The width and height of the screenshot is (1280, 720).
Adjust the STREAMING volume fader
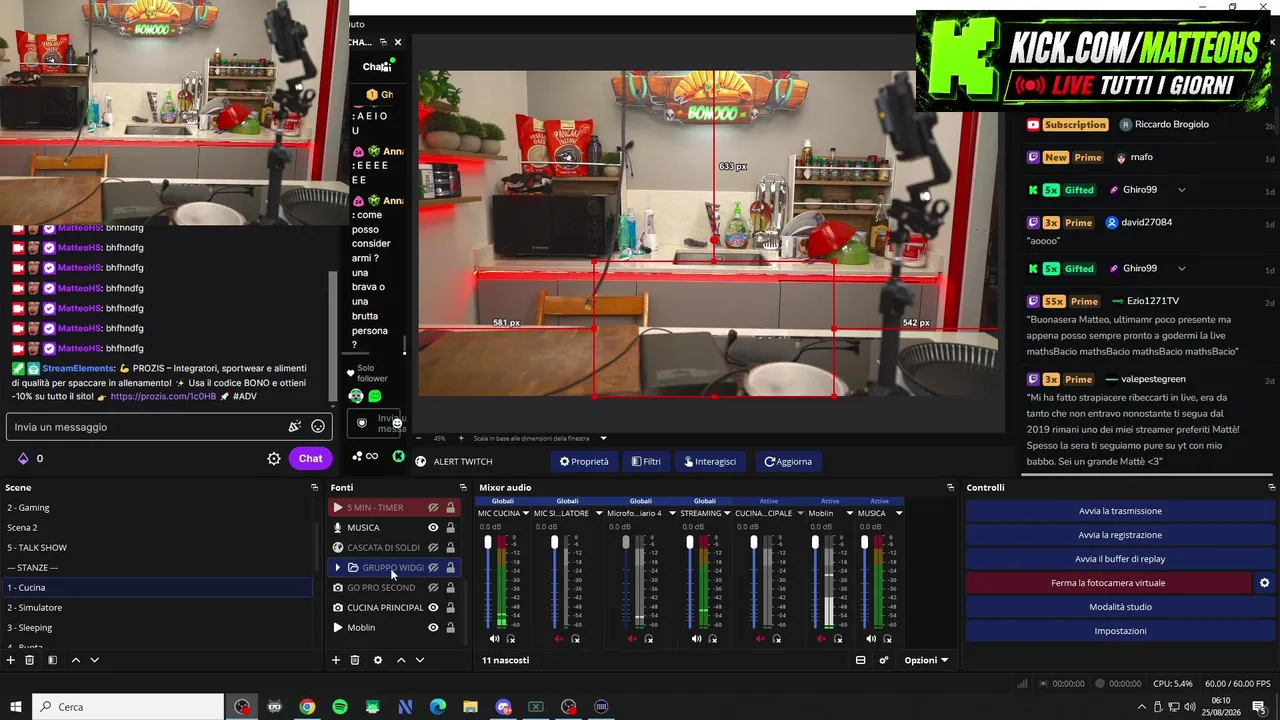click(x=689, y=542)
